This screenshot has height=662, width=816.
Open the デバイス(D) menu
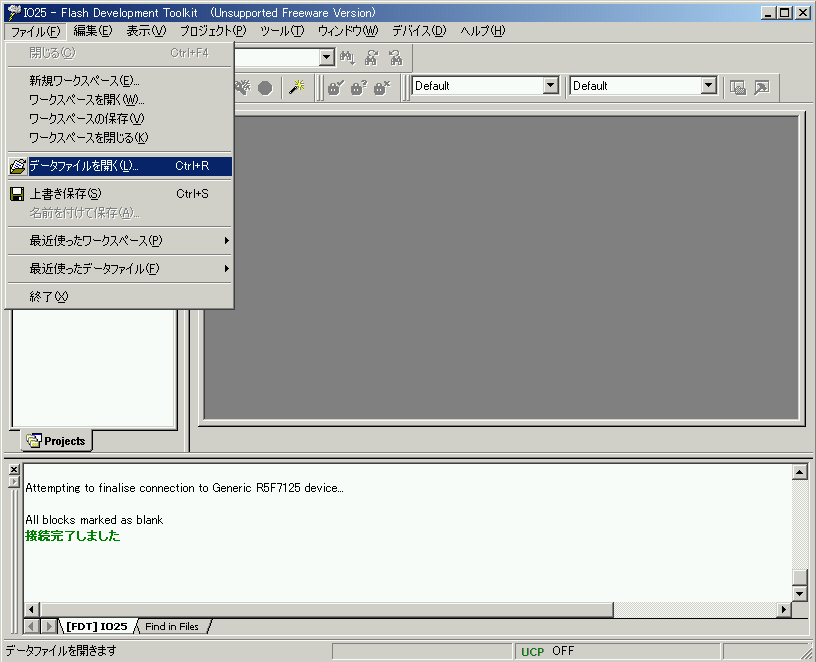point(419,31)
